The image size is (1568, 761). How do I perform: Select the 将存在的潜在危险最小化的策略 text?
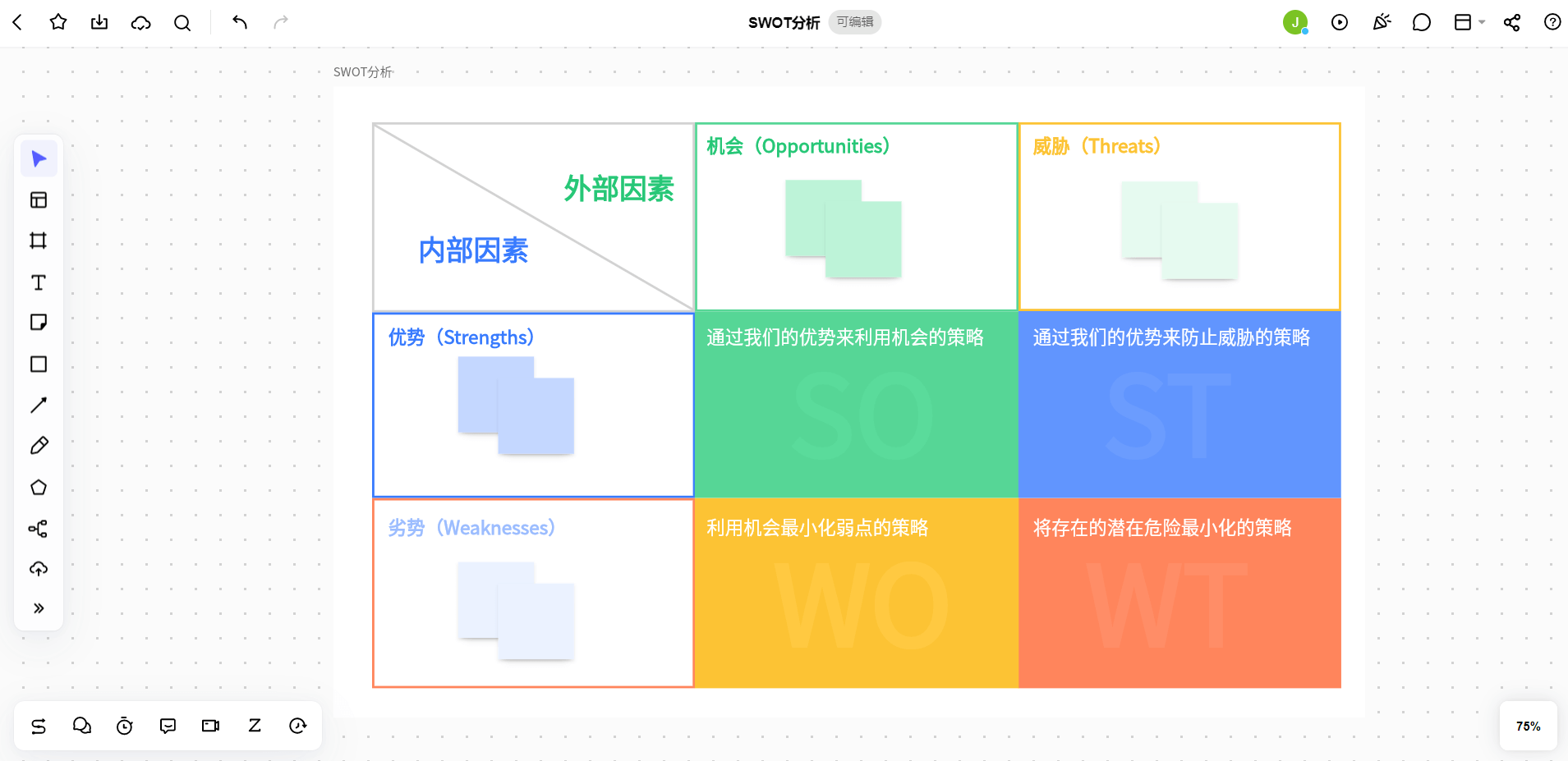pyautogui.click(x=1162, y=528)
